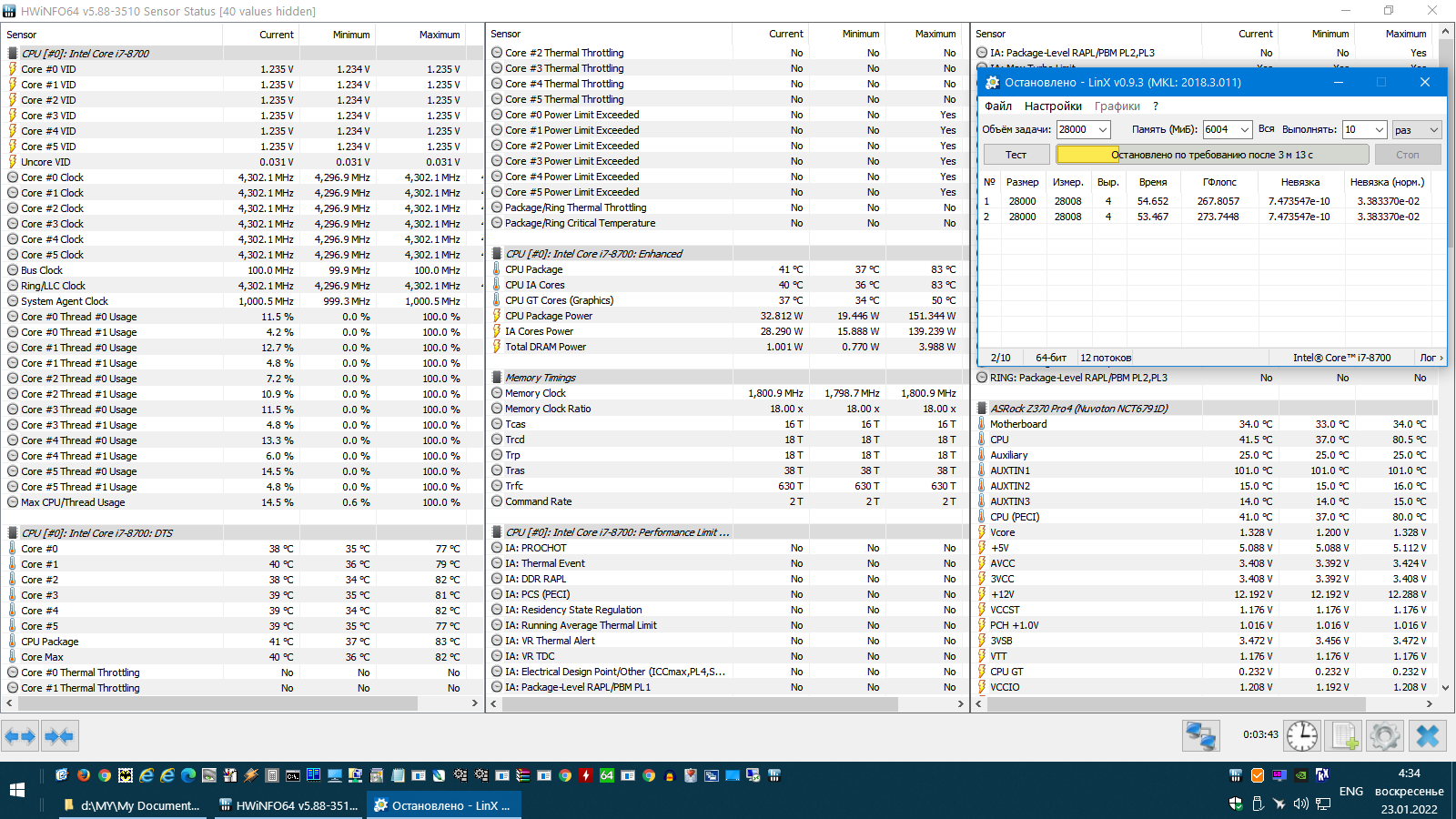Open the network remote monitoring icon in HWiNFO
The image size is (1456, 819).
pyautogui.click(x=1201, y=735)
